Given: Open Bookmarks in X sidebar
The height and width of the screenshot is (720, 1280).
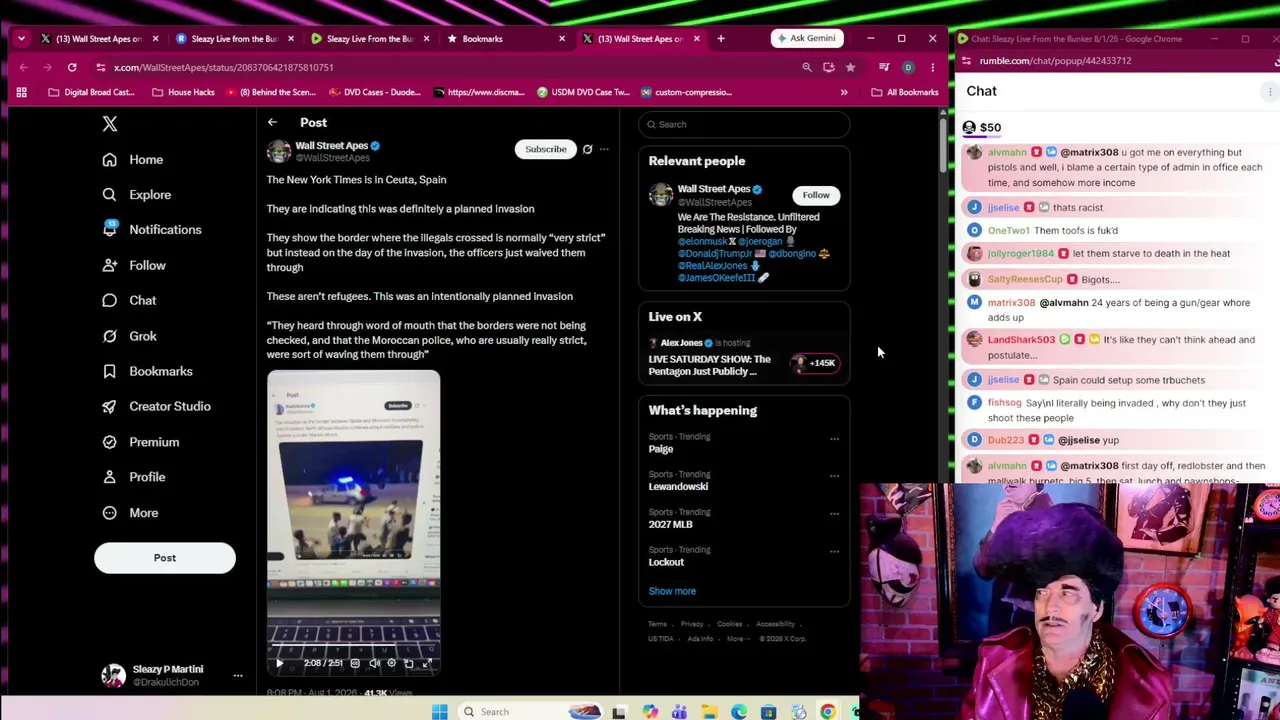Looking at the screenshot, I should point(148,372).
